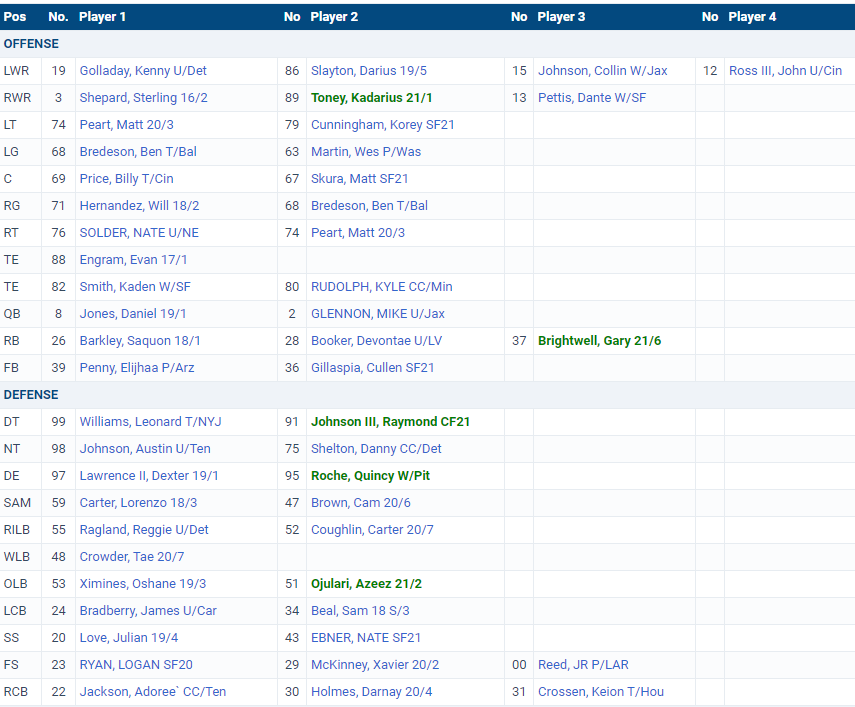
Task: Open Jones, Daniel 19/1 quarterback link
Action: [x=133, y=314]
